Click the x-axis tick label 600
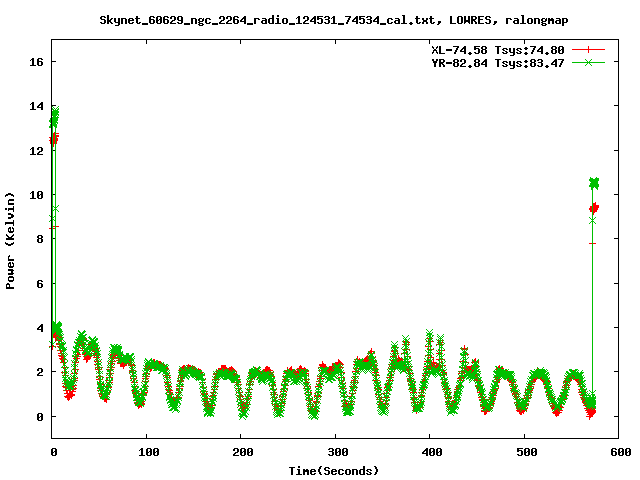640x480 pixels. click(x=621, y=452)
